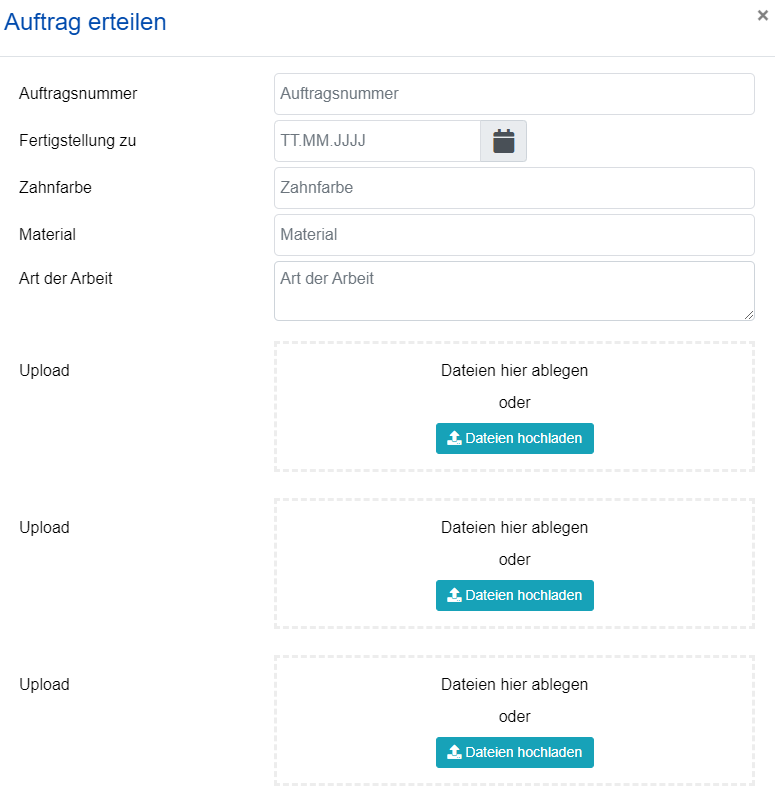Click 'Dateien hier ablegen' in first dropzone
The width and height of the screenshot is (775, 795).
click(x=514, y=370)
